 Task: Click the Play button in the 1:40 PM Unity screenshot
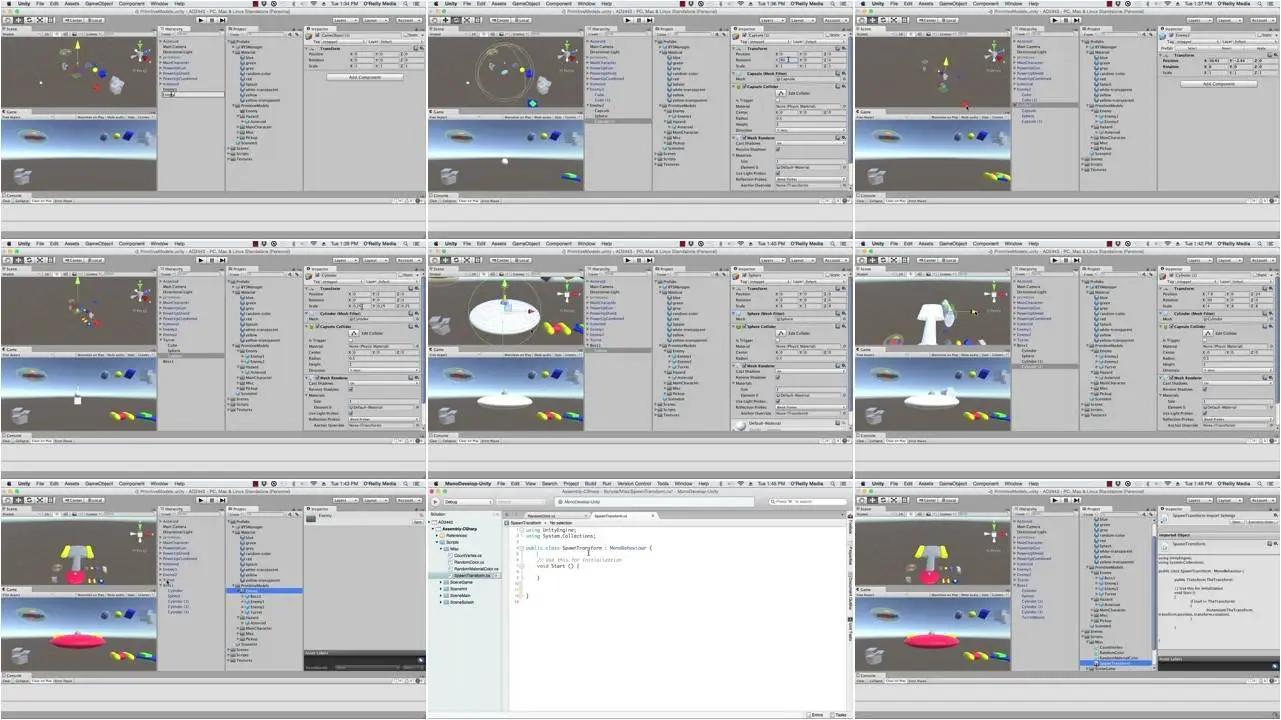[x=628, y=260]
